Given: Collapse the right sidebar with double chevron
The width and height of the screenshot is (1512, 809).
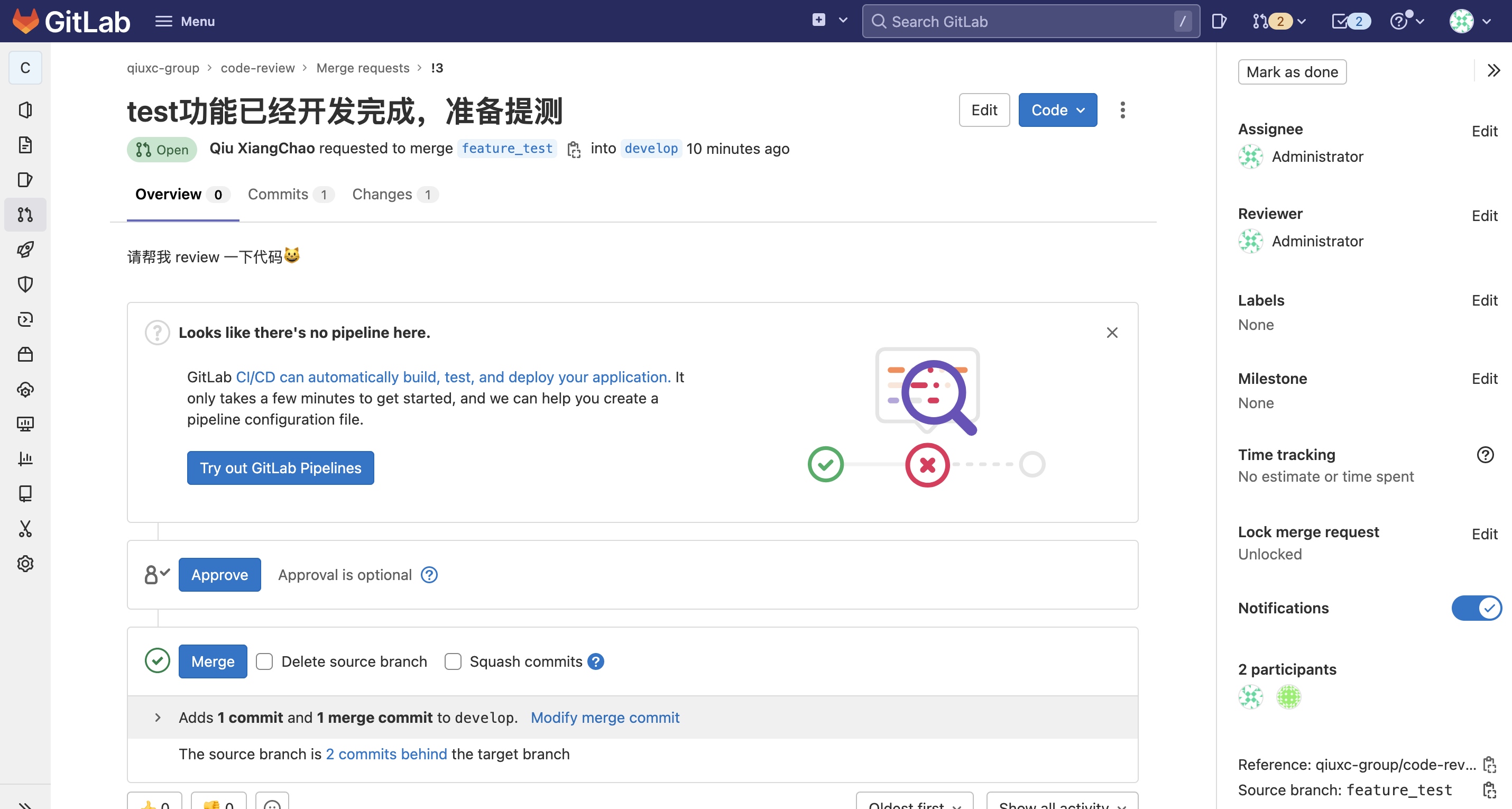Looking at the screenshot, I should pyautogui.click(x=1494, y=71).
